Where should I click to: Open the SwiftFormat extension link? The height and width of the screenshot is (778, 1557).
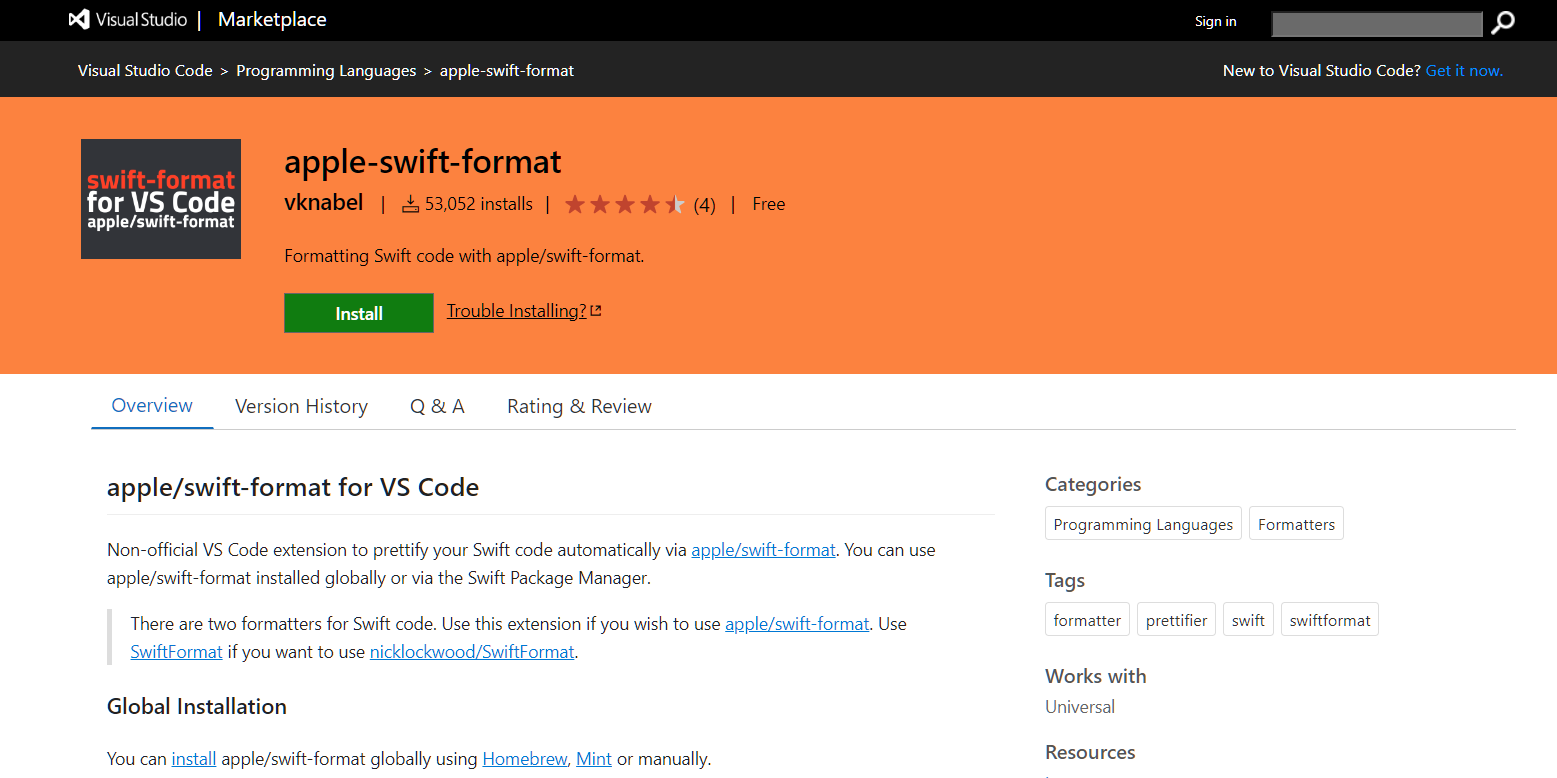[x=176, y=652]
